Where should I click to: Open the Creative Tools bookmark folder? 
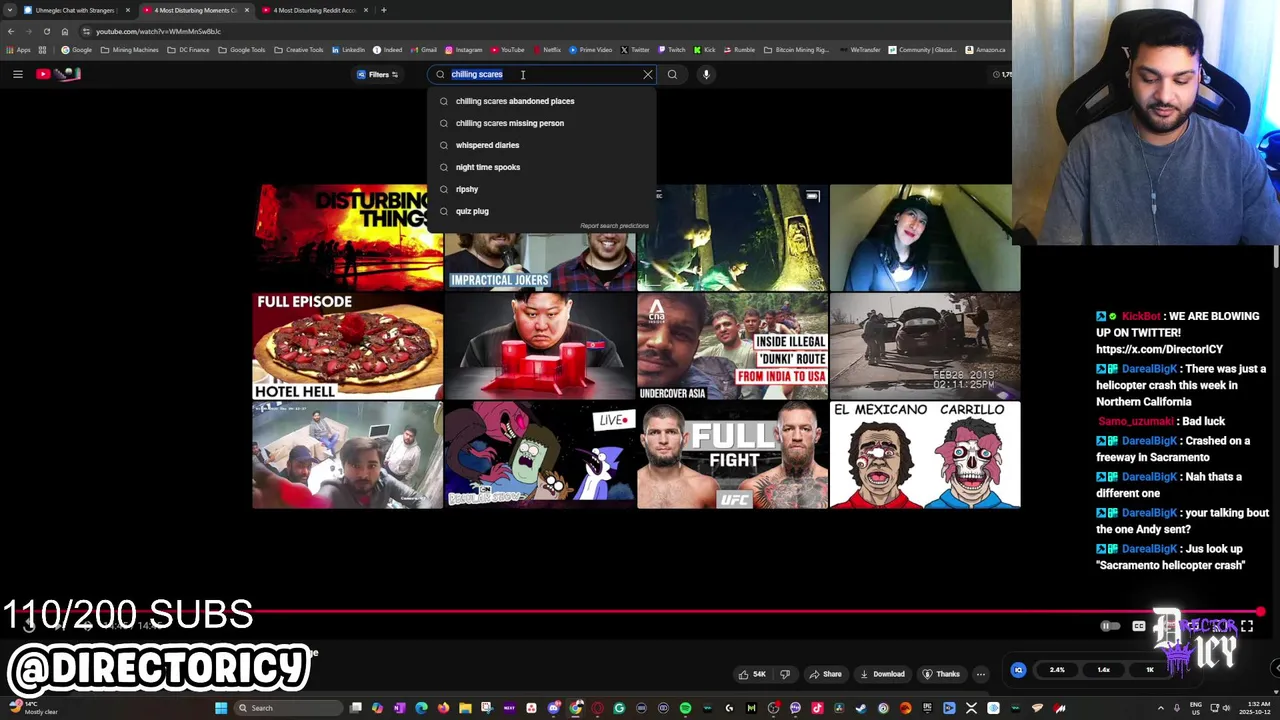pos(299,50)
